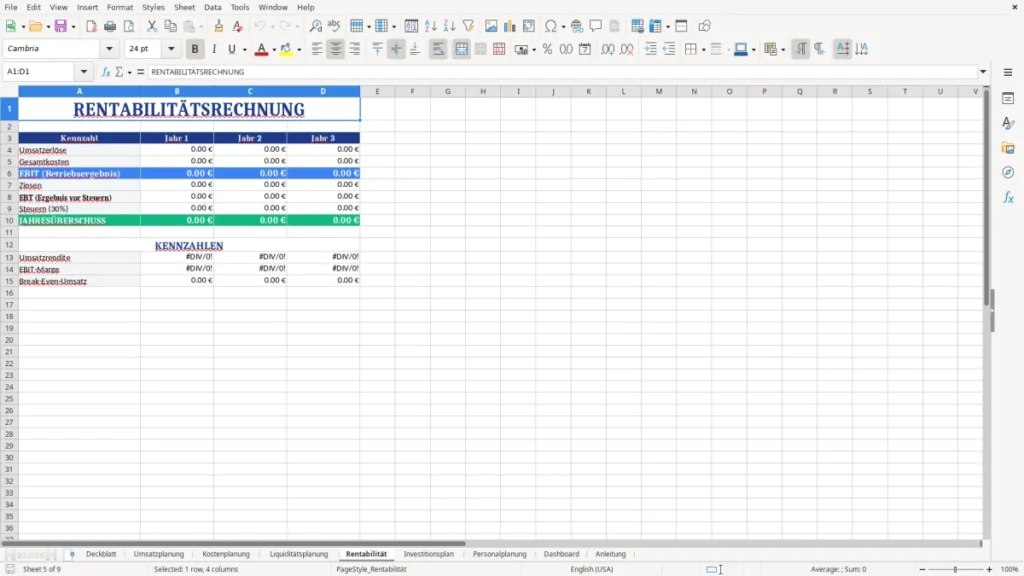
Task: Open the Print icon in toolbar
Action: [x=110, y=26]
